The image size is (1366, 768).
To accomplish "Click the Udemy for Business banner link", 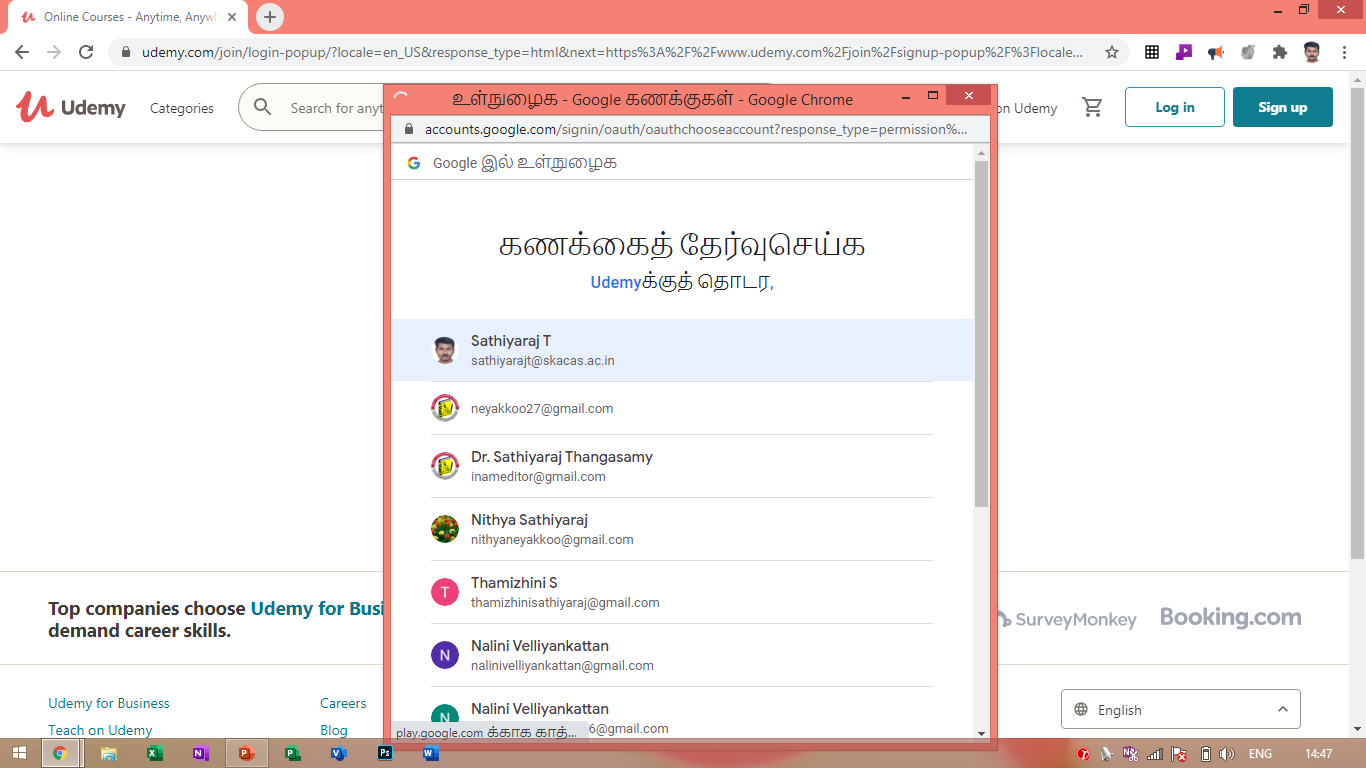I will tap(317, 608).
